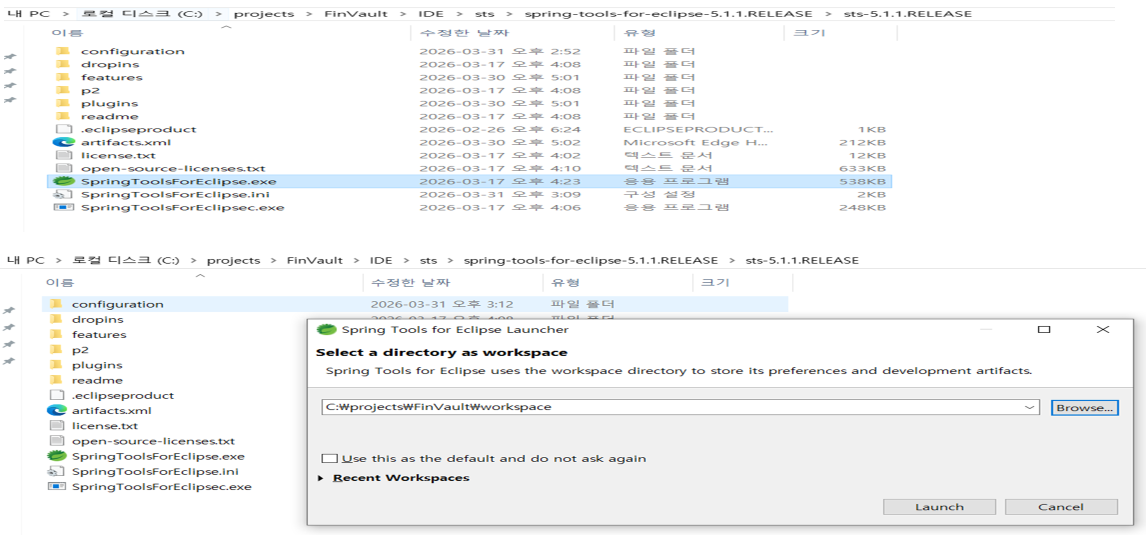
Task: Click the readme folder icon in top Explorer window
Action: [63, 116]
